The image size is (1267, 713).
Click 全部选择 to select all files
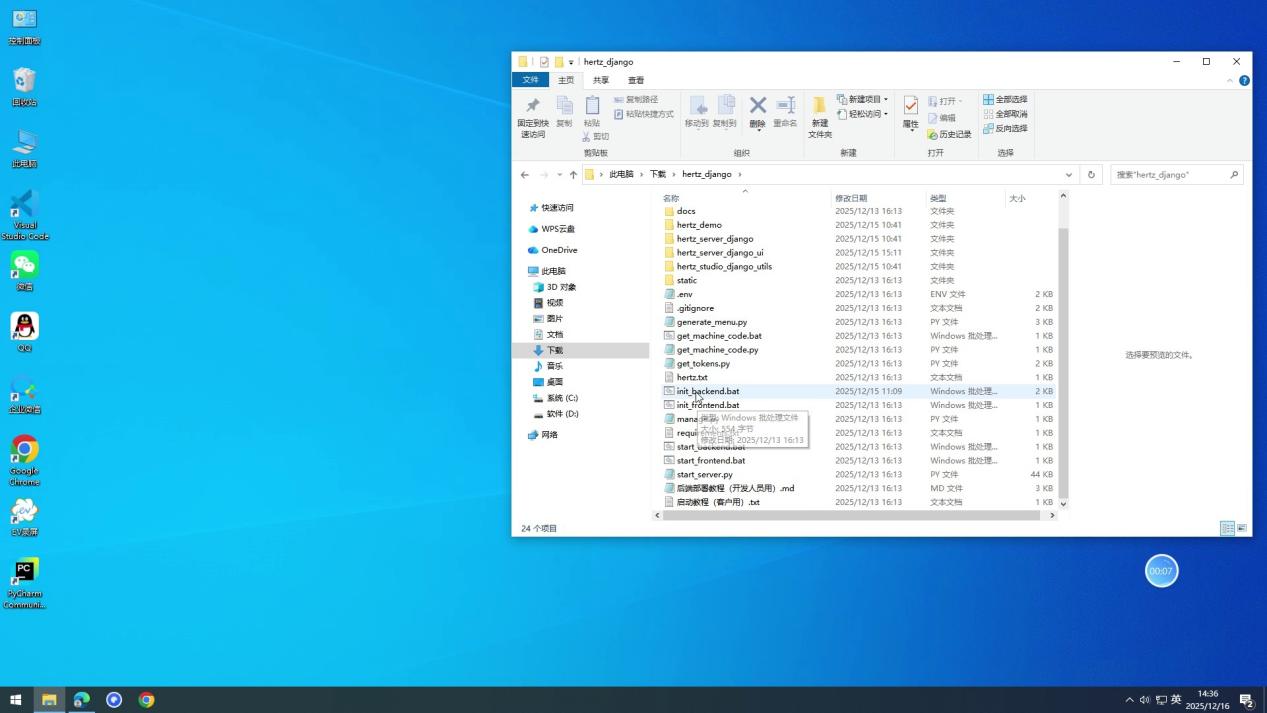(1005, 99)
